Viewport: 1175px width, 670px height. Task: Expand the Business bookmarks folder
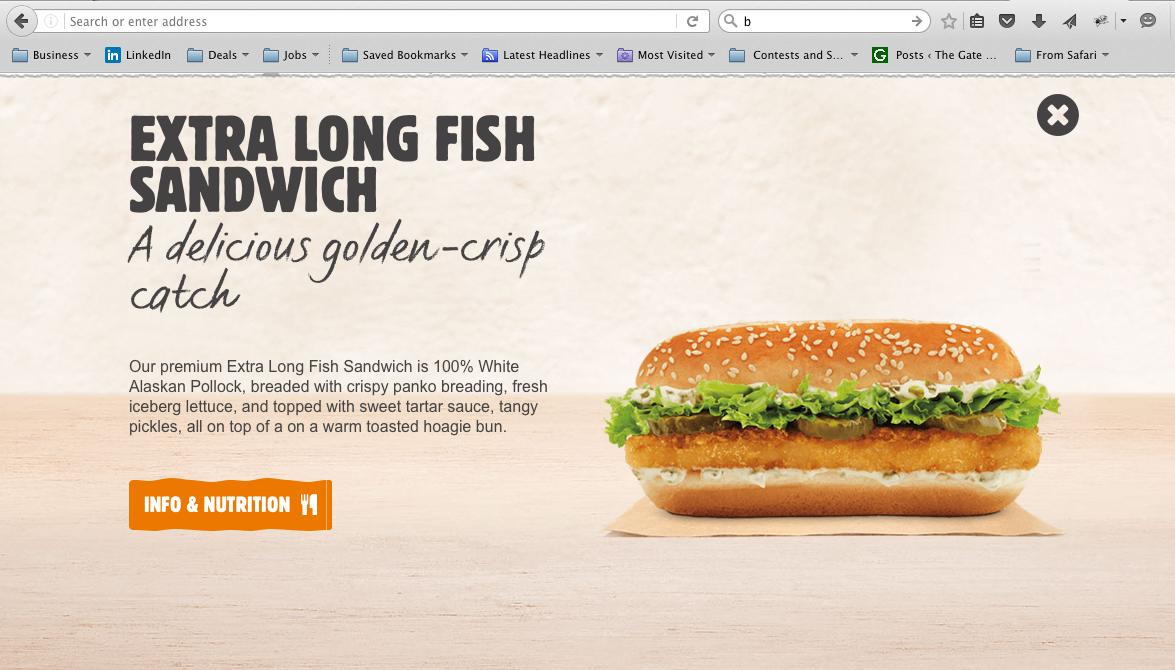52,55
